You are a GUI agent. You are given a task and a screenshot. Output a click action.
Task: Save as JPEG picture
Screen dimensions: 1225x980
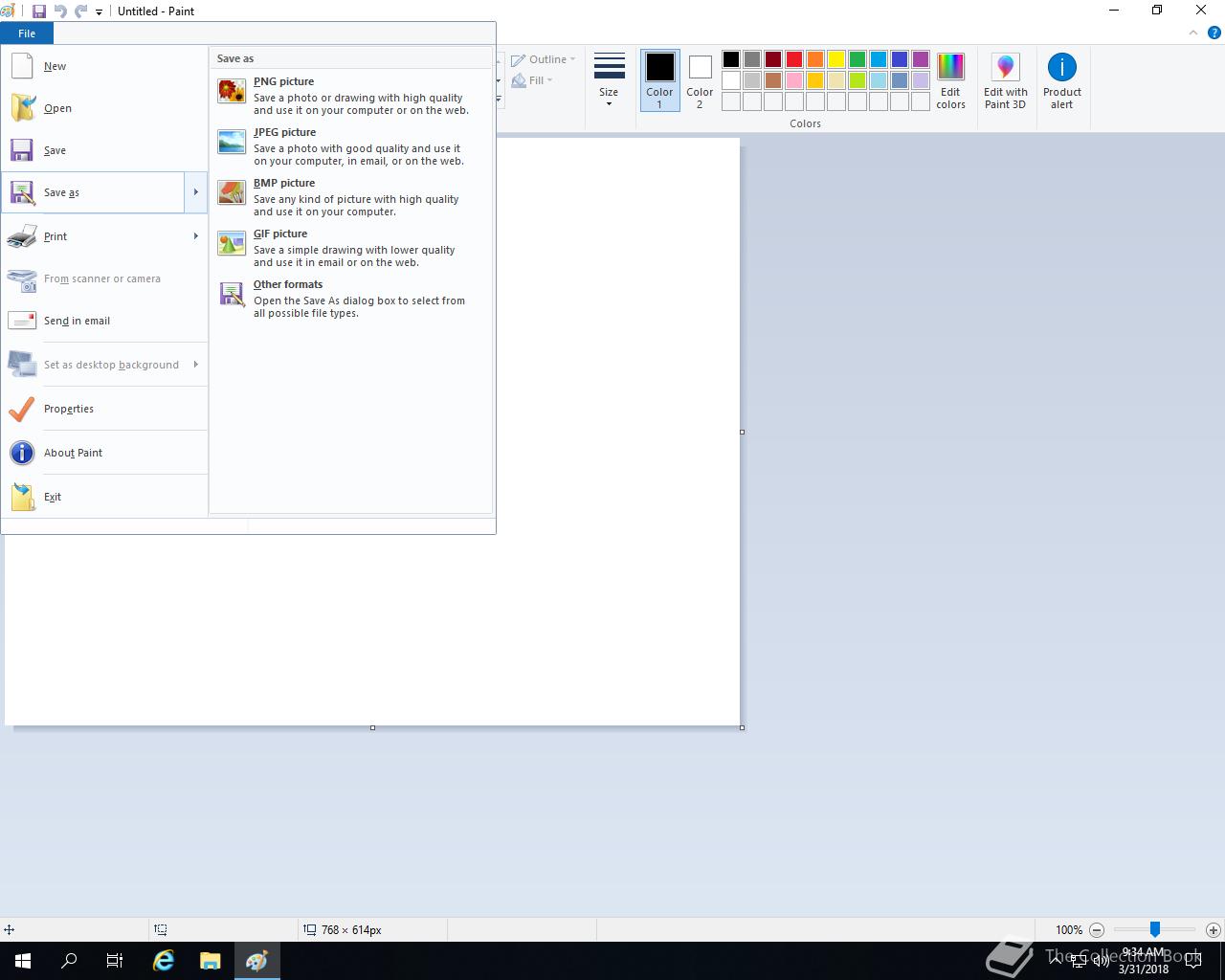(x=350, y=146)
